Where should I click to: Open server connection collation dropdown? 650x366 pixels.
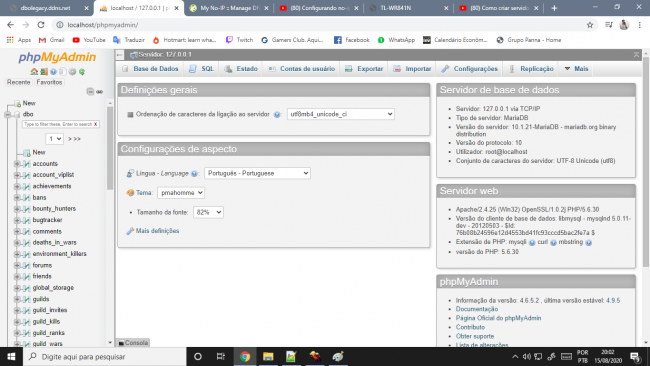click(x=341, y=114)
